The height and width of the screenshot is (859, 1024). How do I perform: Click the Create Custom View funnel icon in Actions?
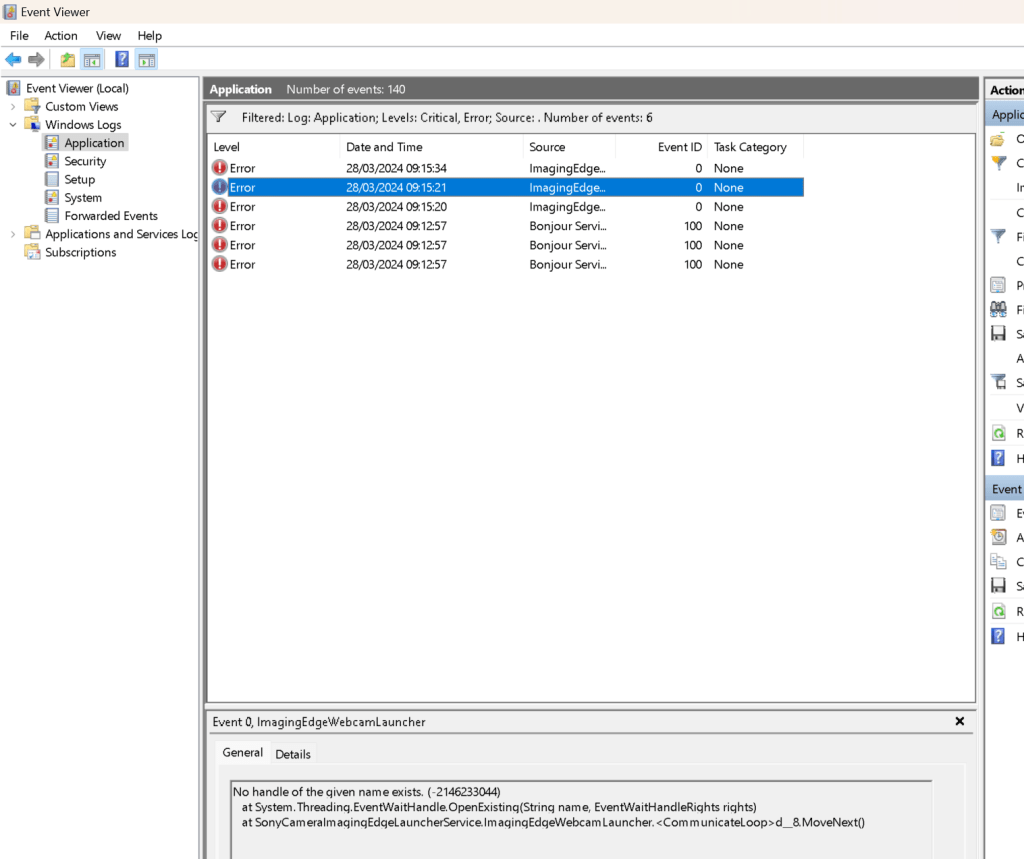pos(999,163)
